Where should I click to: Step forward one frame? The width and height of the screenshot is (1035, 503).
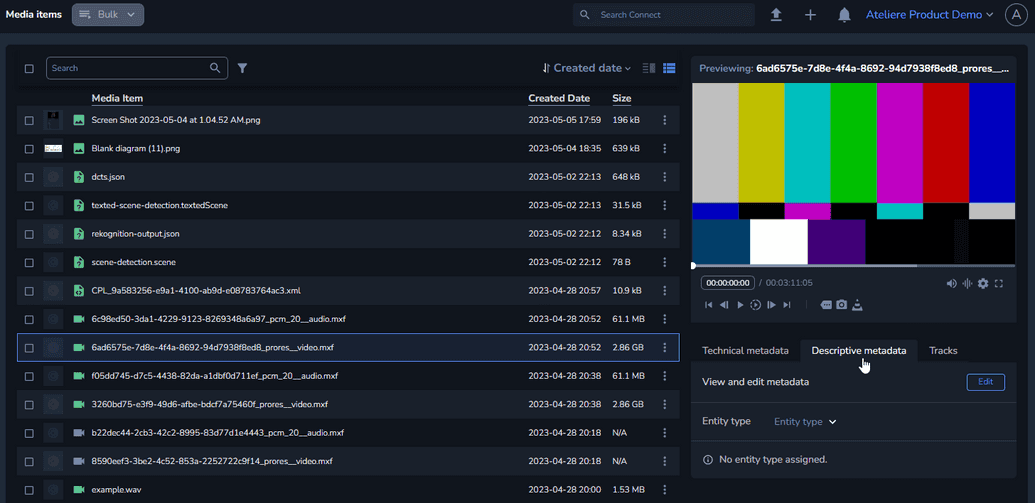(771, 305)
